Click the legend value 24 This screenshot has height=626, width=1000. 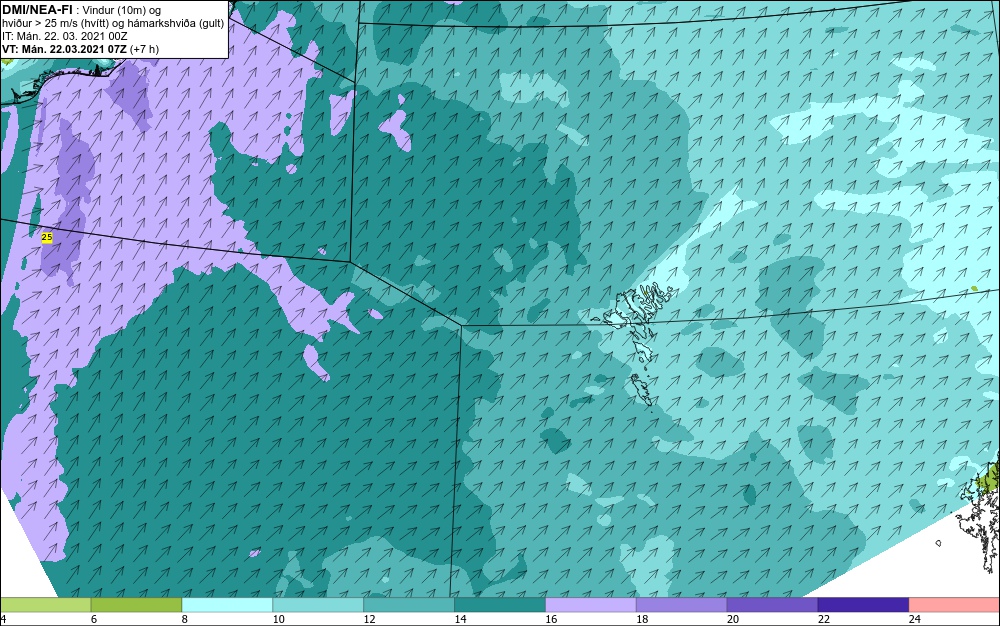coord(915,619)
